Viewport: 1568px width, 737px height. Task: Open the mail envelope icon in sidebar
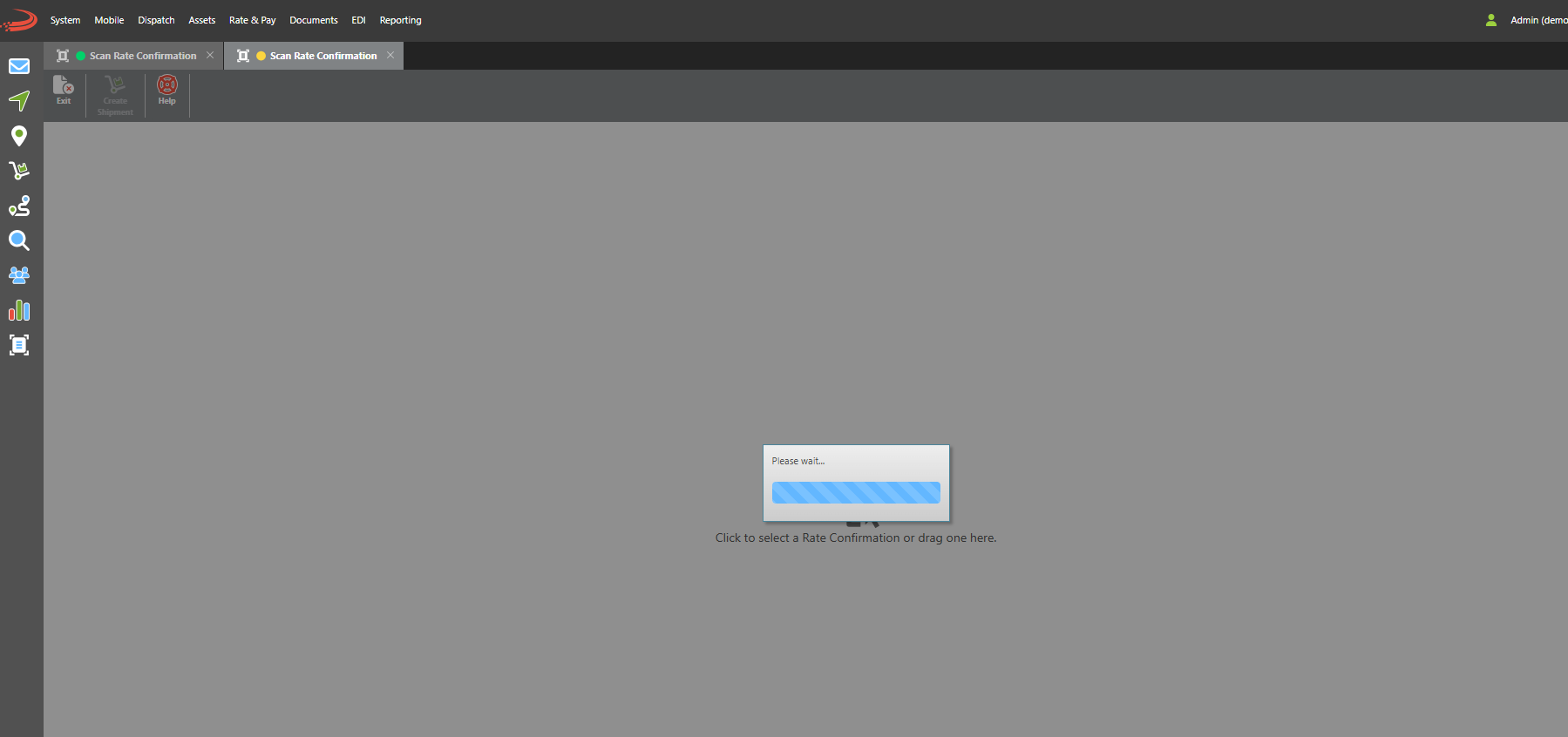(x=19, y=66)
